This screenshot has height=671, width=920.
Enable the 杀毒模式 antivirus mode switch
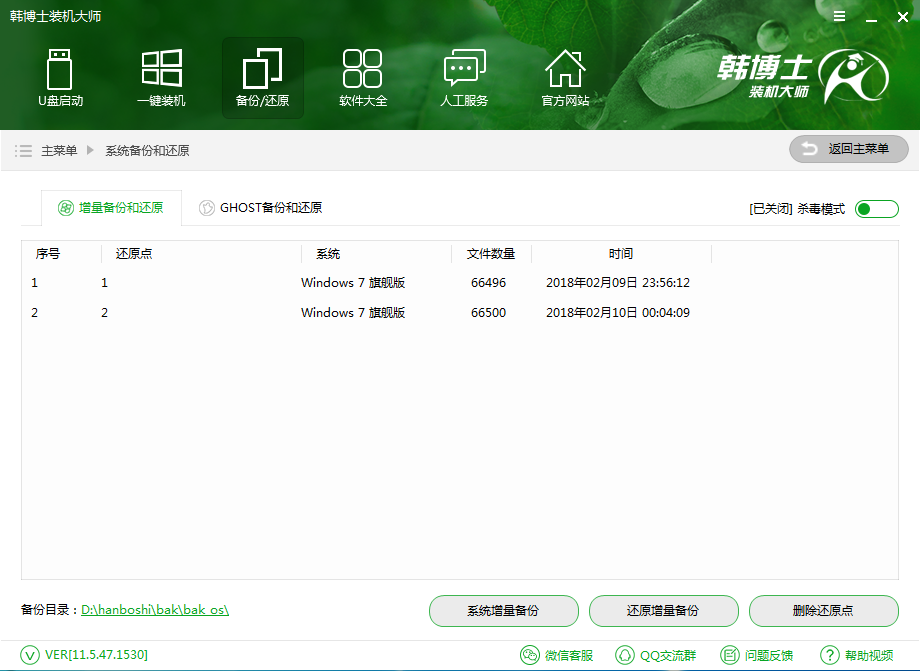pyautogui.click(x=876, y=209)
